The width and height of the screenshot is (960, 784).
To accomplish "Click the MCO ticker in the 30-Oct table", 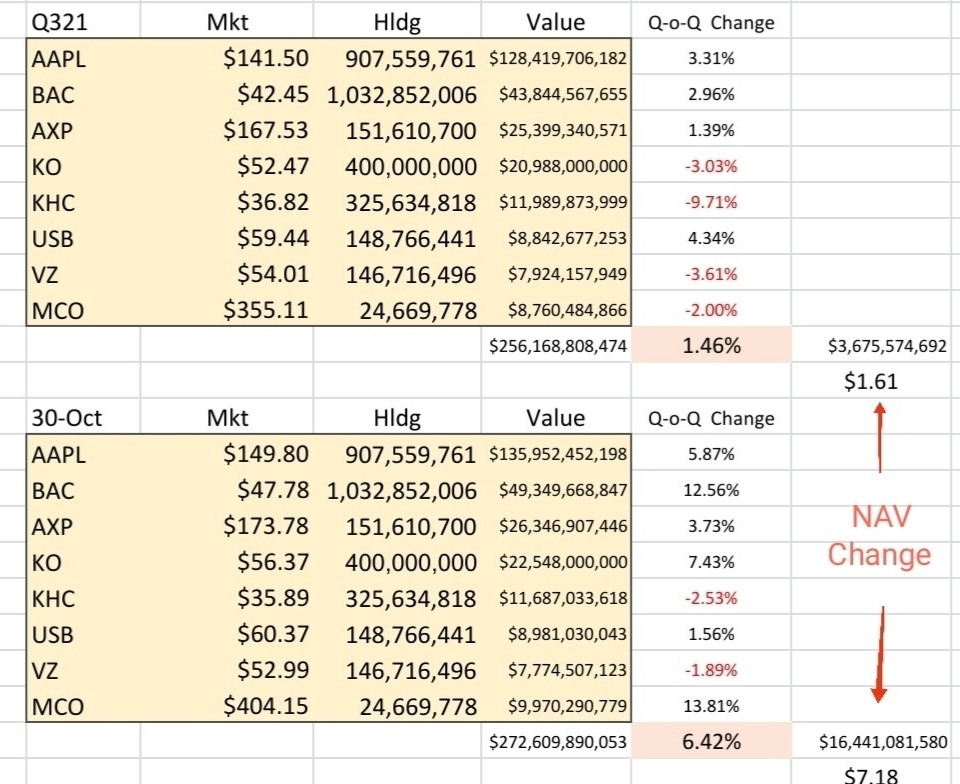I will click(58, 707).
